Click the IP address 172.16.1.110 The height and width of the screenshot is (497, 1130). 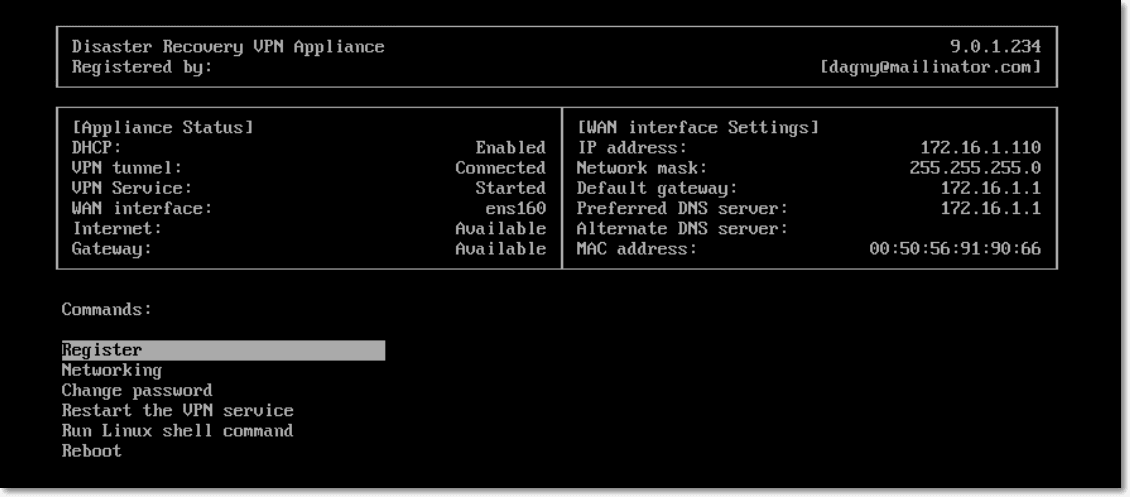tap(980, 148)
